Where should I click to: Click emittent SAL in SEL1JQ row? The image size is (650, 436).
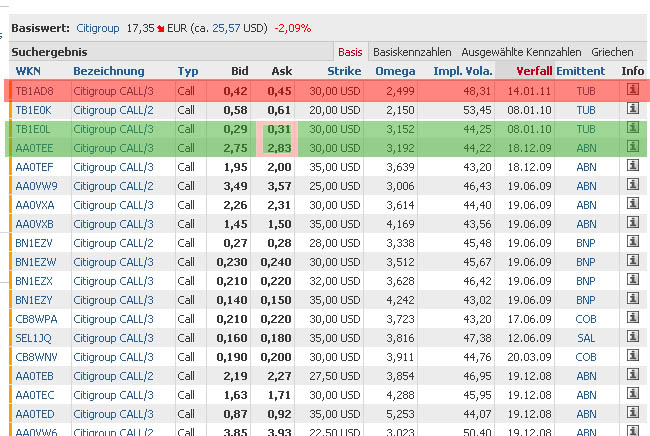(x=586, y=338)
